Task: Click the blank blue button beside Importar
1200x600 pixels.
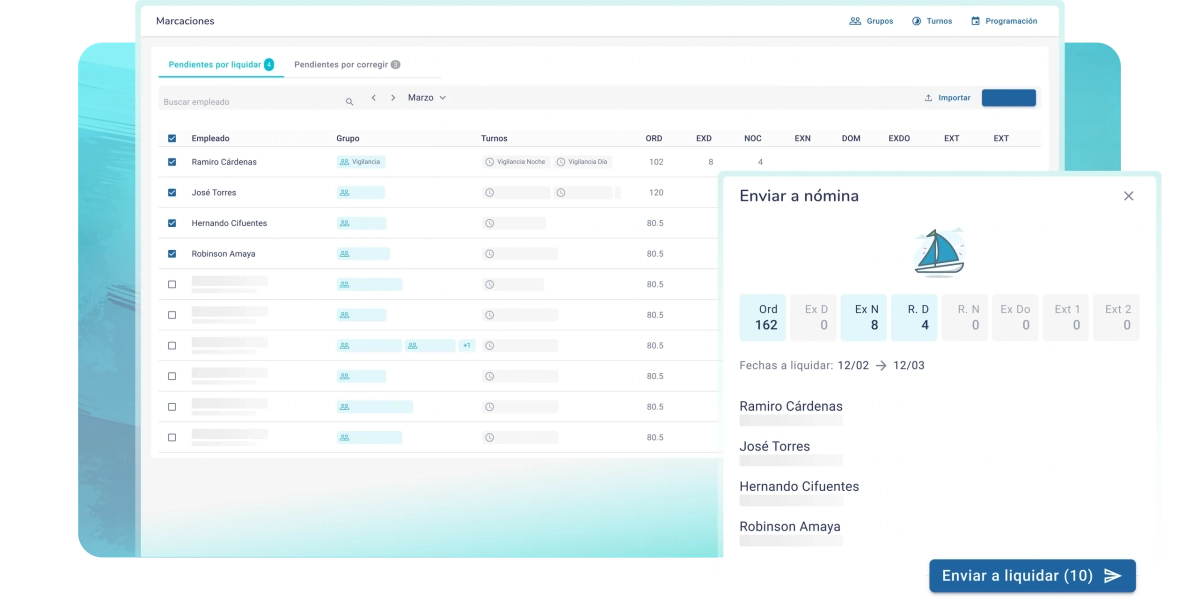Action: pyautogui.click(x=1009, y=98)
